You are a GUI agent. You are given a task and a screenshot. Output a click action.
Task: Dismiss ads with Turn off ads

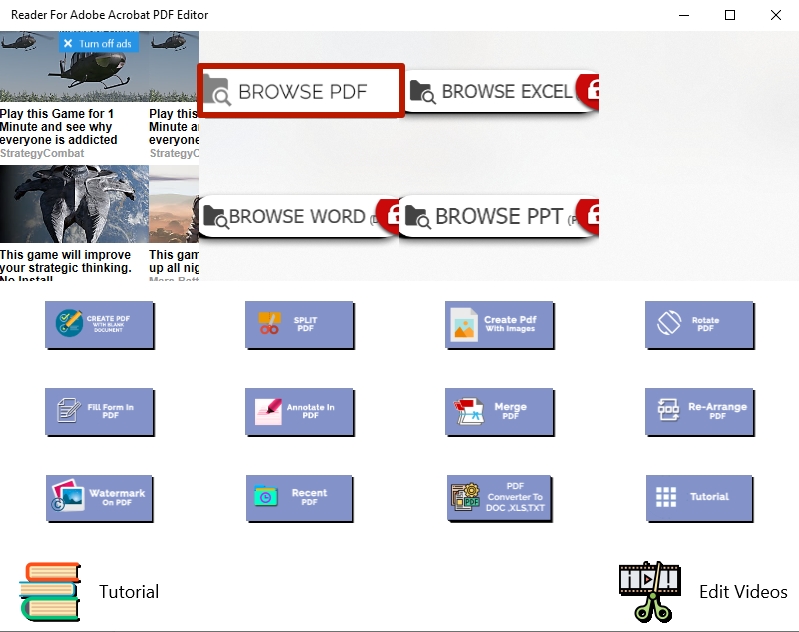pyautogui.click(x=97, y=44)
